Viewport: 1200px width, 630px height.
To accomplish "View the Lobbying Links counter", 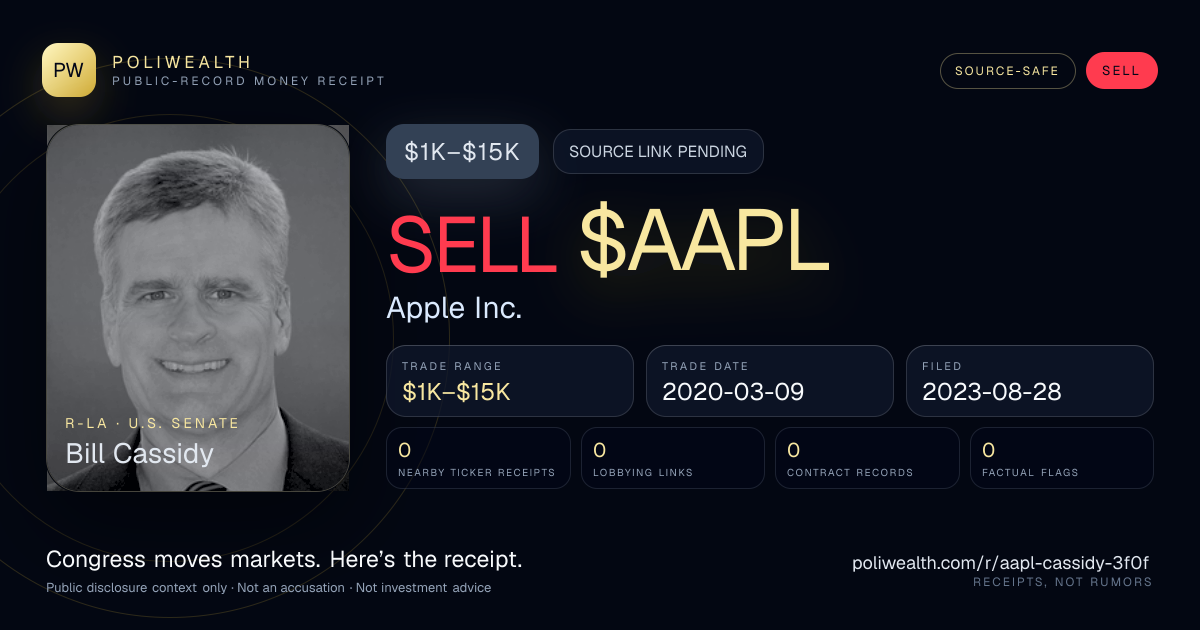I will coord(673,458).
